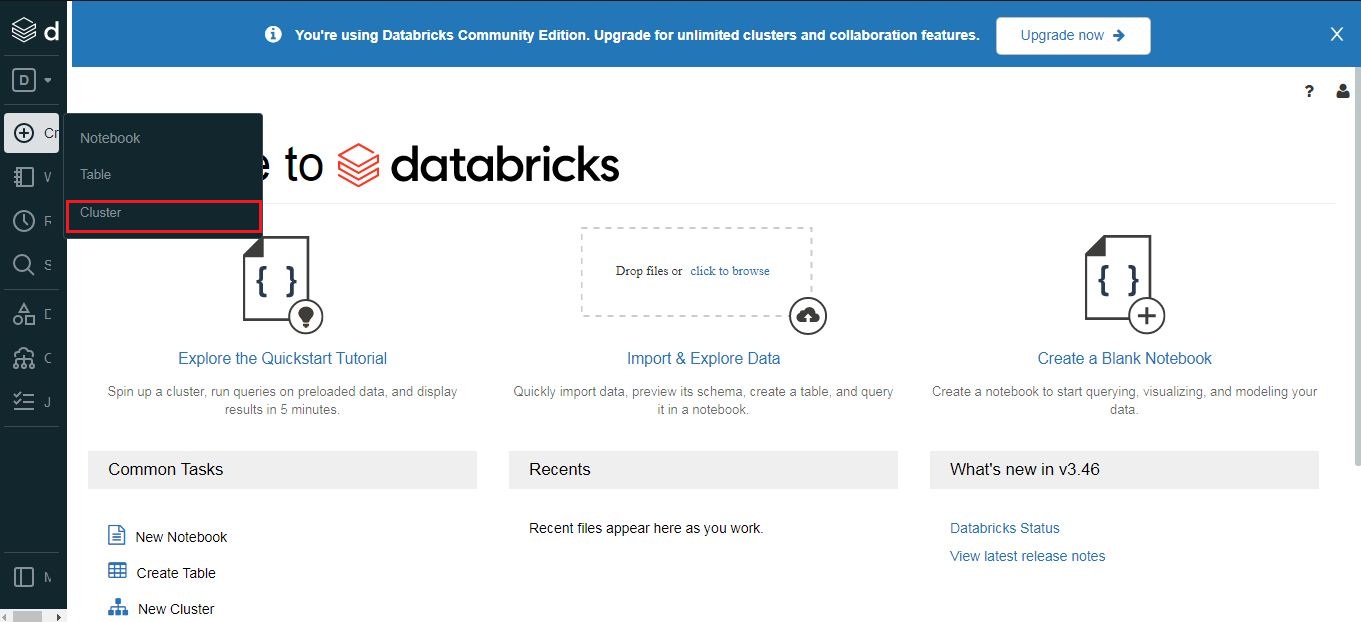Image resolution: width=1361 pixels, height=622 pixels.
Task: Click the Upgrade now button
Action: (x=1073, y=35)
